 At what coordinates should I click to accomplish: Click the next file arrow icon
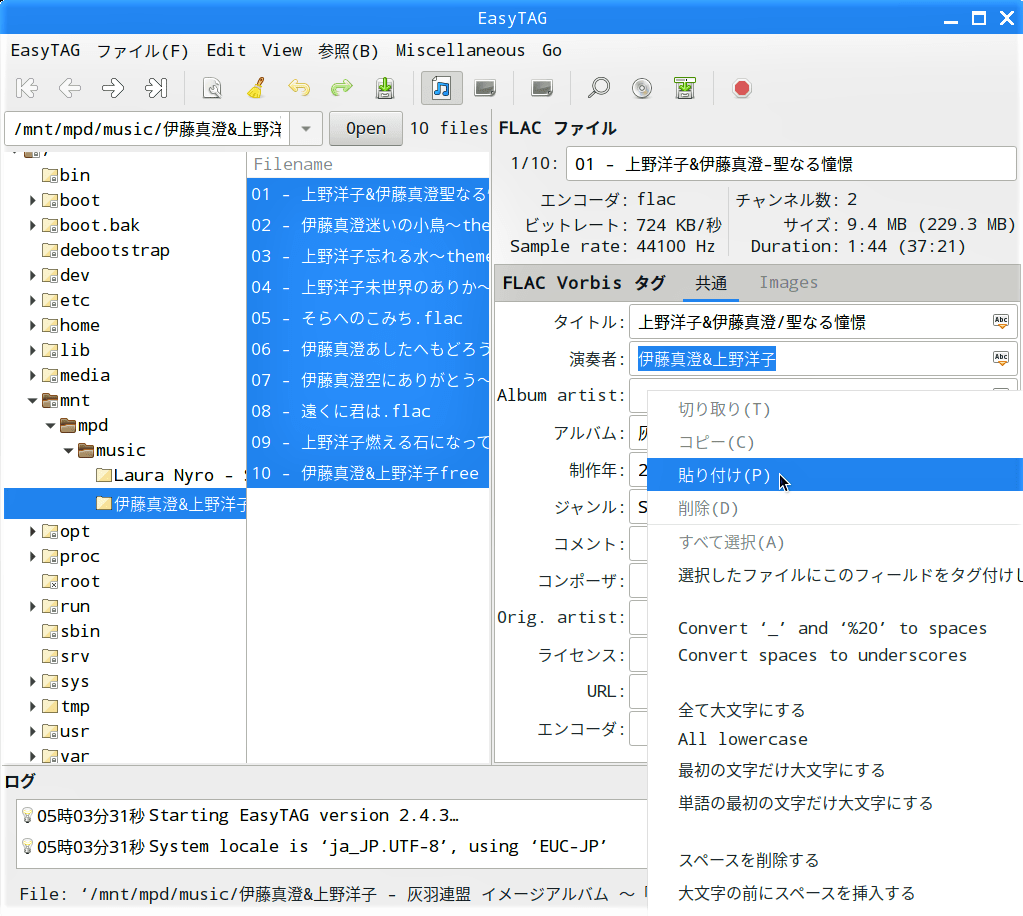pos(113,88)
